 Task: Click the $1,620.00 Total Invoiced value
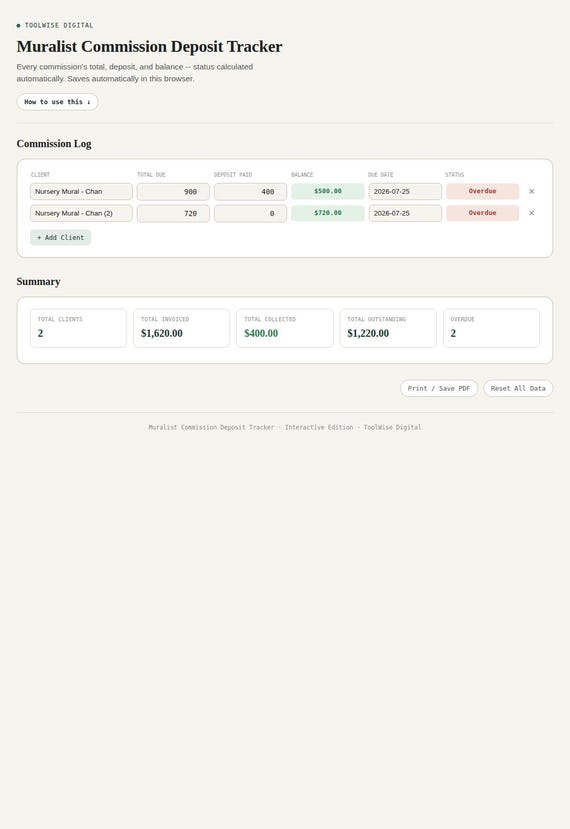click(162, 334)
